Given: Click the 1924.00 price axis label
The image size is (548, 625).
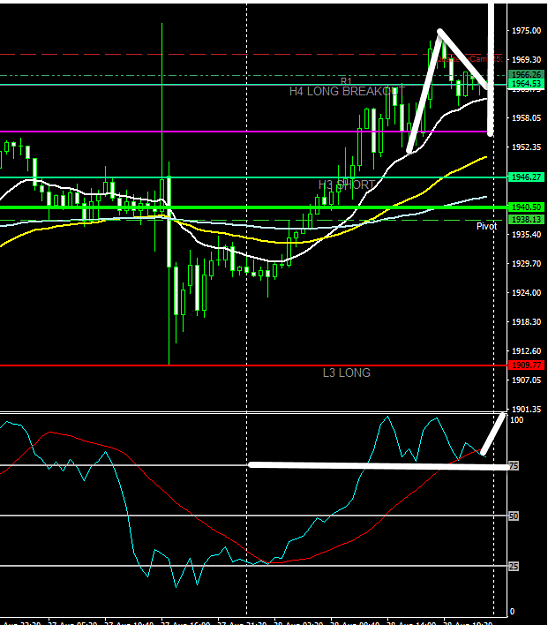Looking at the screenshot, I should coord(526,293).
